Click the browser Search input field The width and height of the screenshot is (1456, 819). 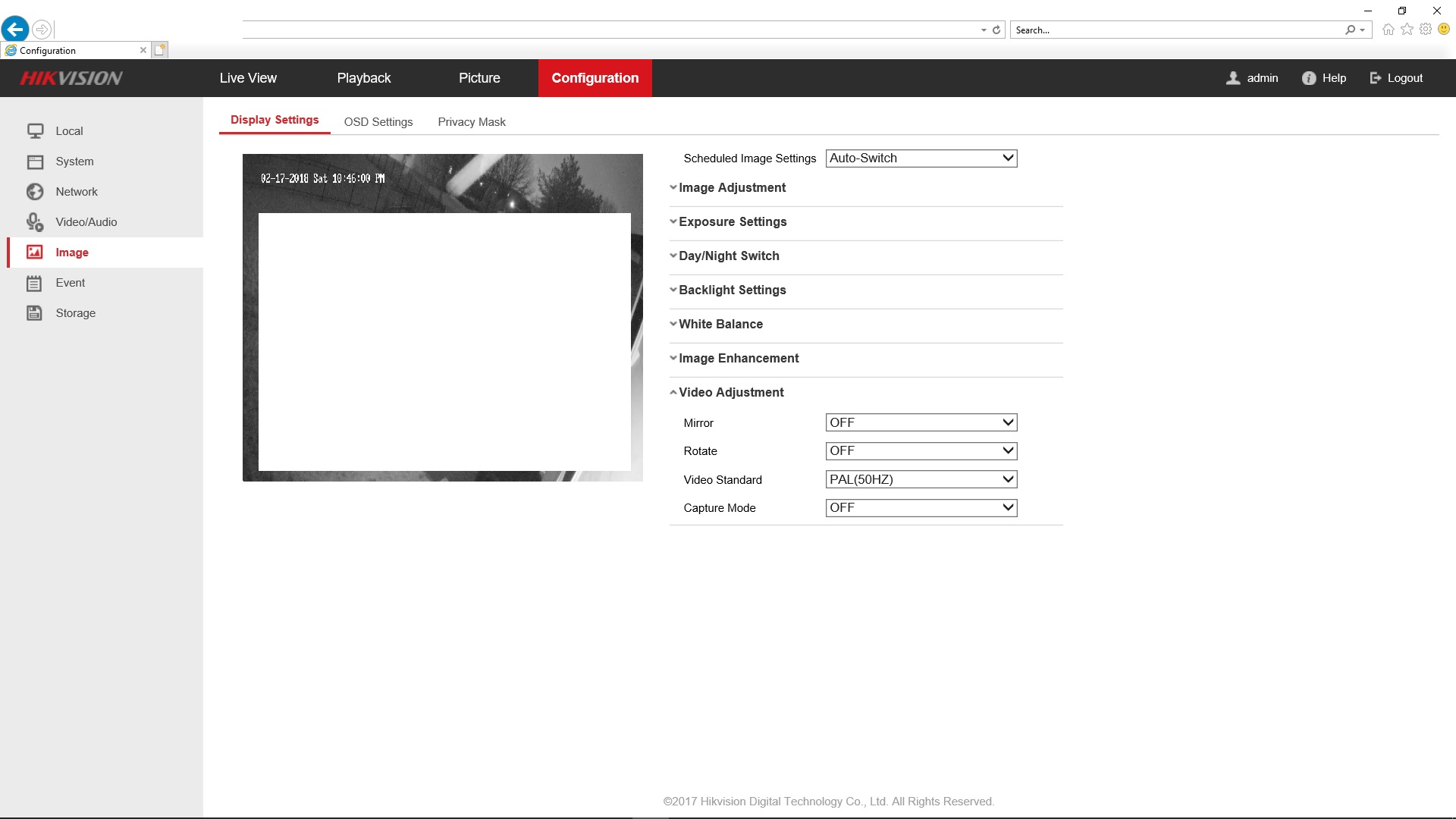point(1175,30)
